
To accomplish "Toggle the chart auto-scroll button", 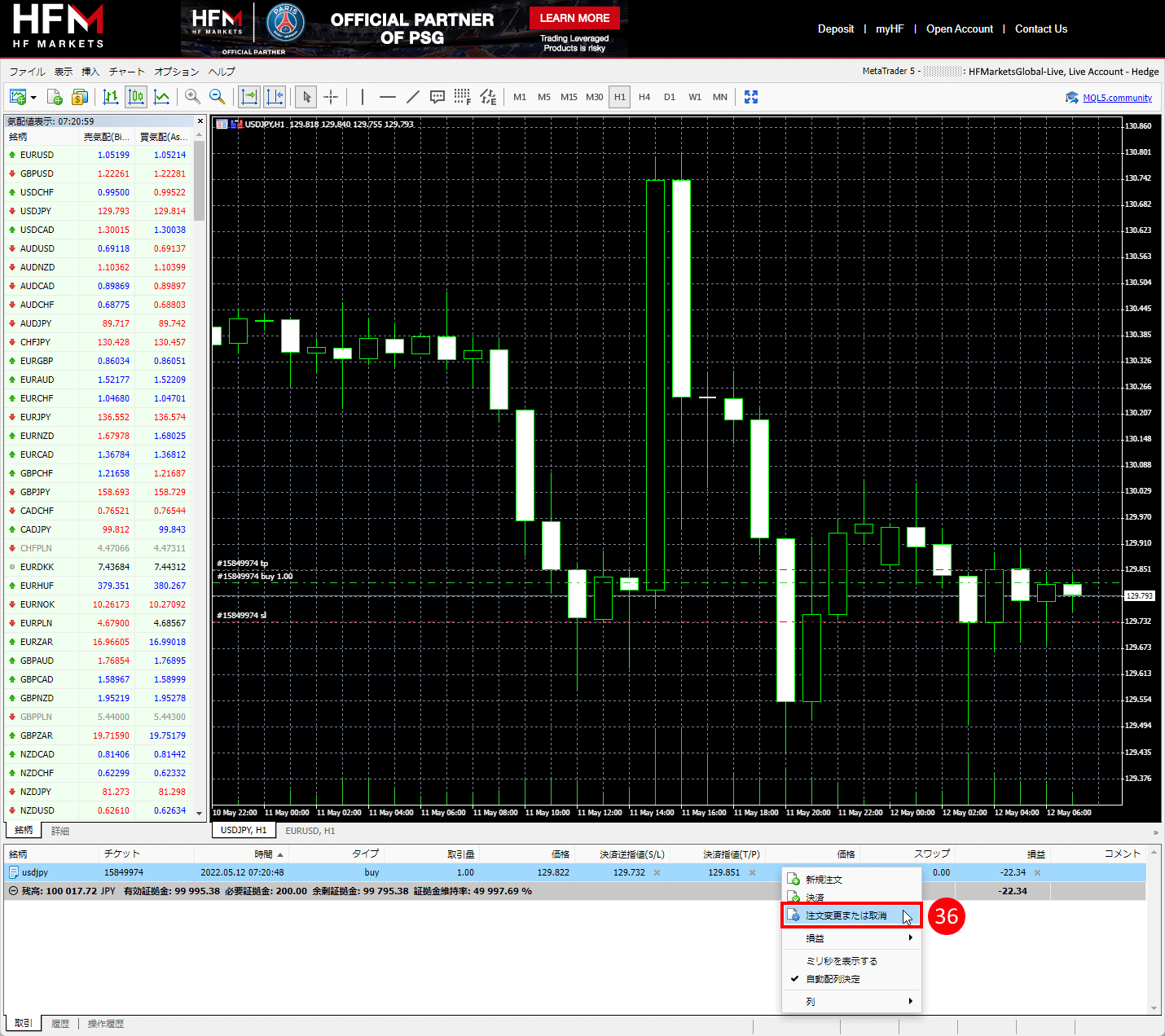I will click(249, 97).
